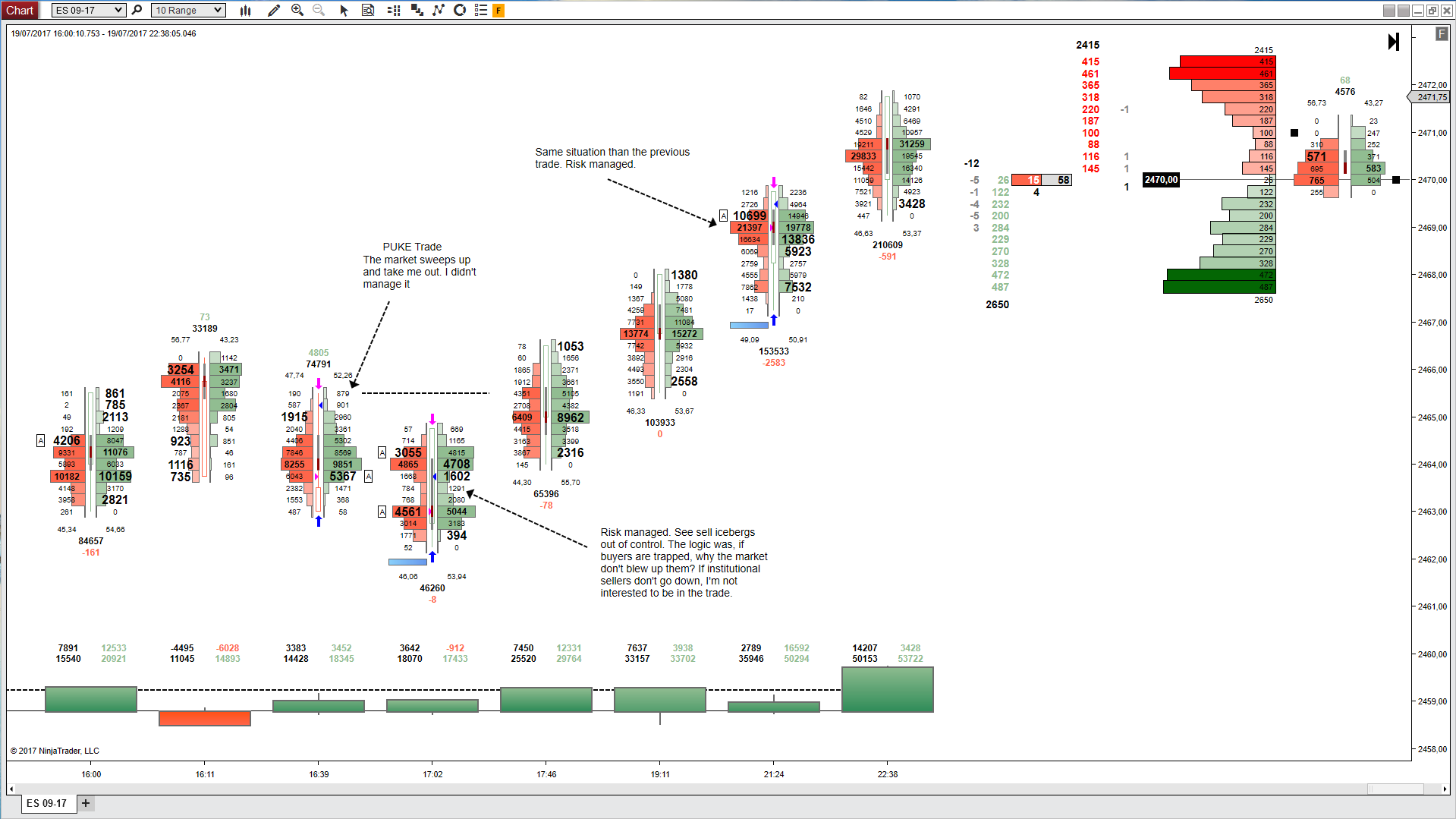Open the 10 Range interval dropdown
This screenshot has width=1456, height=819.
click(x=188, y=10)
